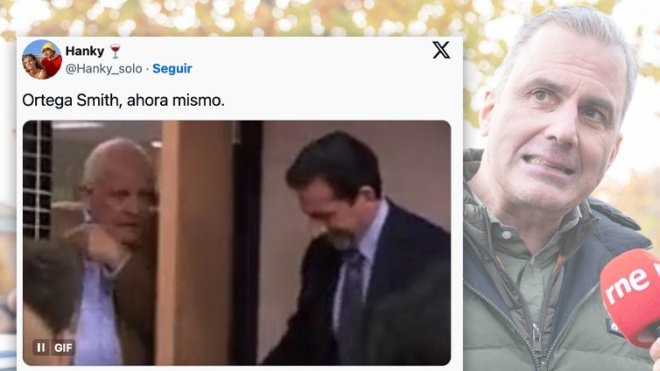Click the GIF badge label
Viewport: 660px width, 371px height.
(63, 348)
